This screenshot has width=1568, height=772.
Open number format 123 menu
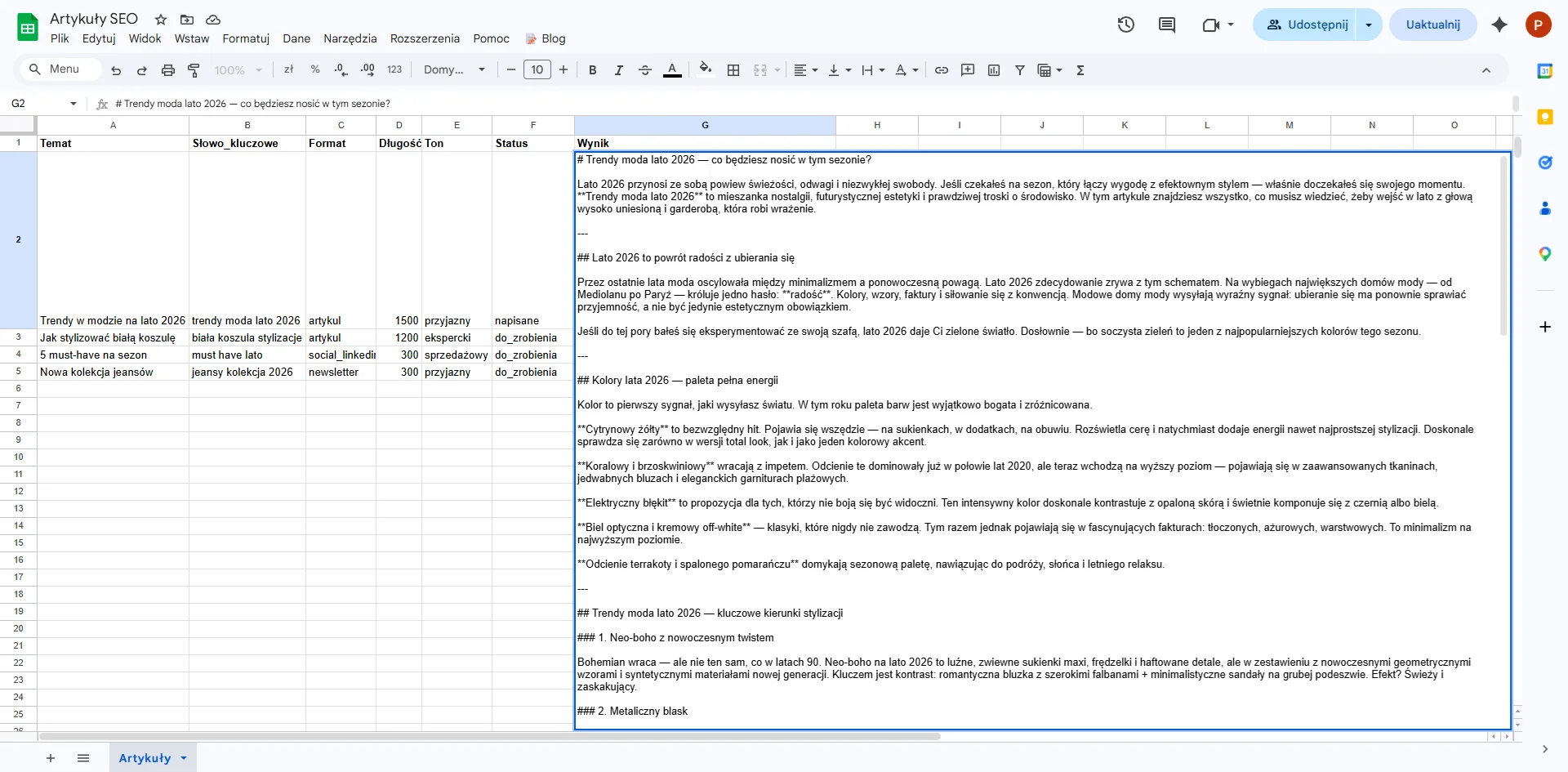point(394,70)
